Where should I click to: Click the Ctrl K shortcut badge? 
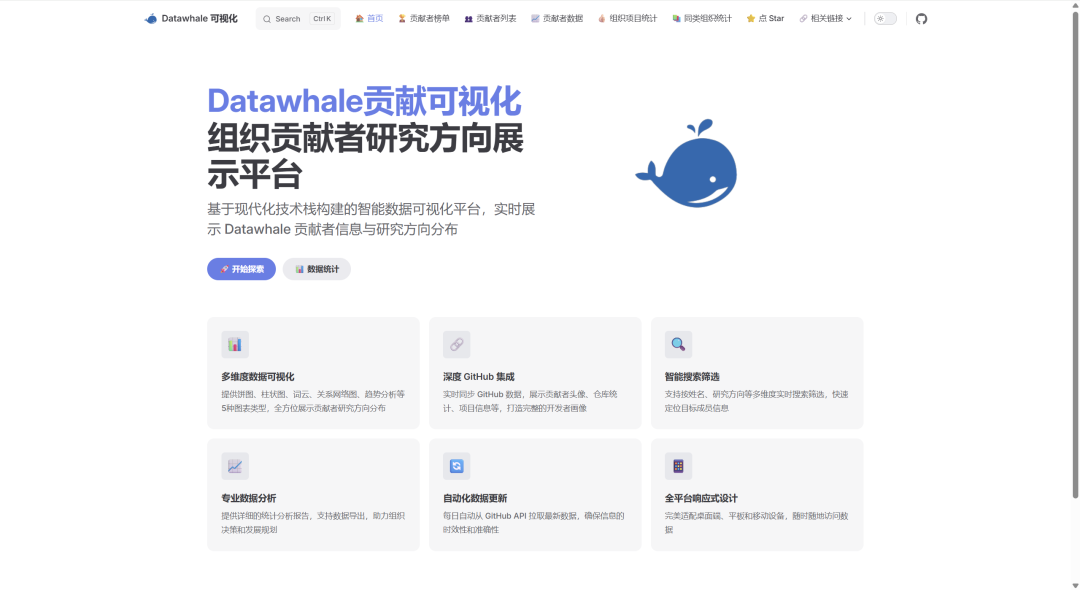tap(322, 19)
